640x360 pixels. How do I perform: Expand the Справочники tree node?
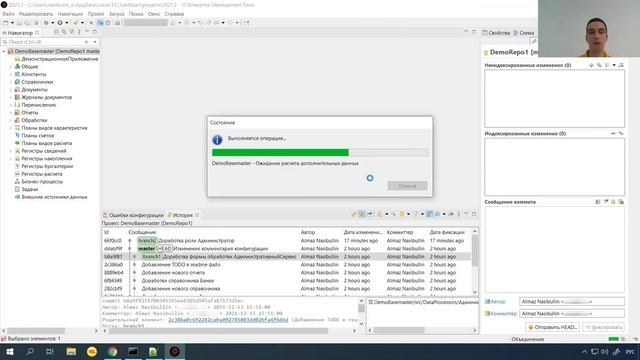[11, 82]
